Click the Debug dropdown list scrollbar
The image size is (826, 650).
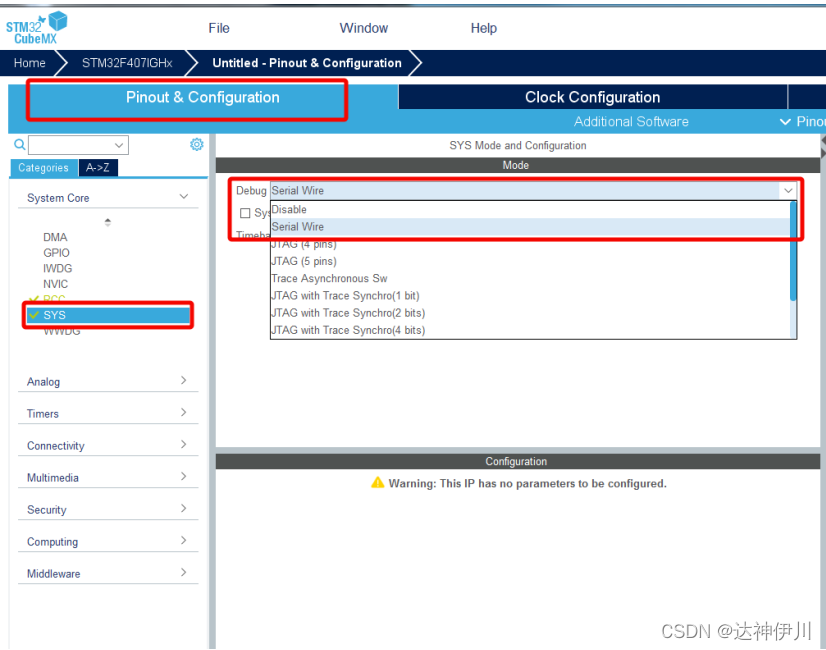click(793, 251)
